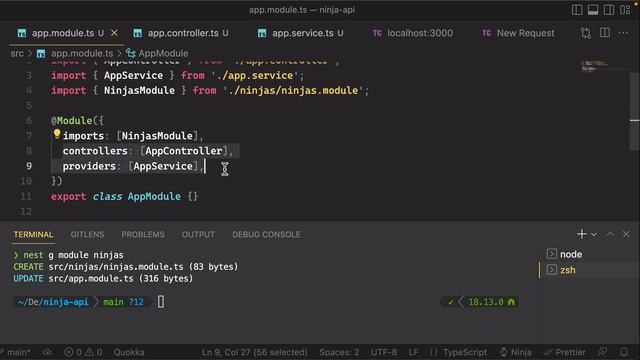Click the compare changes icon in editor toolbar
The width and height of the screenshot is (640, 360).
tap(586, 33)
